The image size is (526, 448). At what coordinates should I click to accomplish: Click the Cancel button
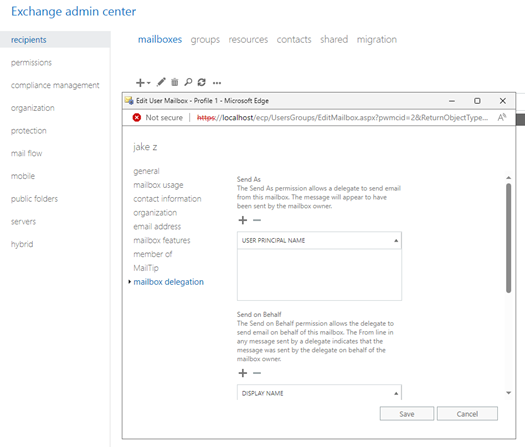[467, 414]
